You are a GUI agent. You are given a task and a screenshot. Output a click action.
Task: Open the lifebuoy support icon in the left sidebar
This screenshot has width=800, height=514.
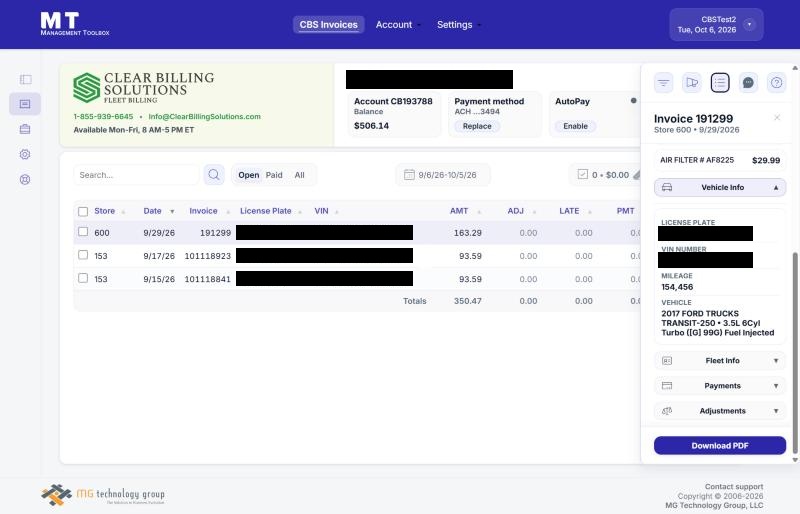click(x=25, y=179)
